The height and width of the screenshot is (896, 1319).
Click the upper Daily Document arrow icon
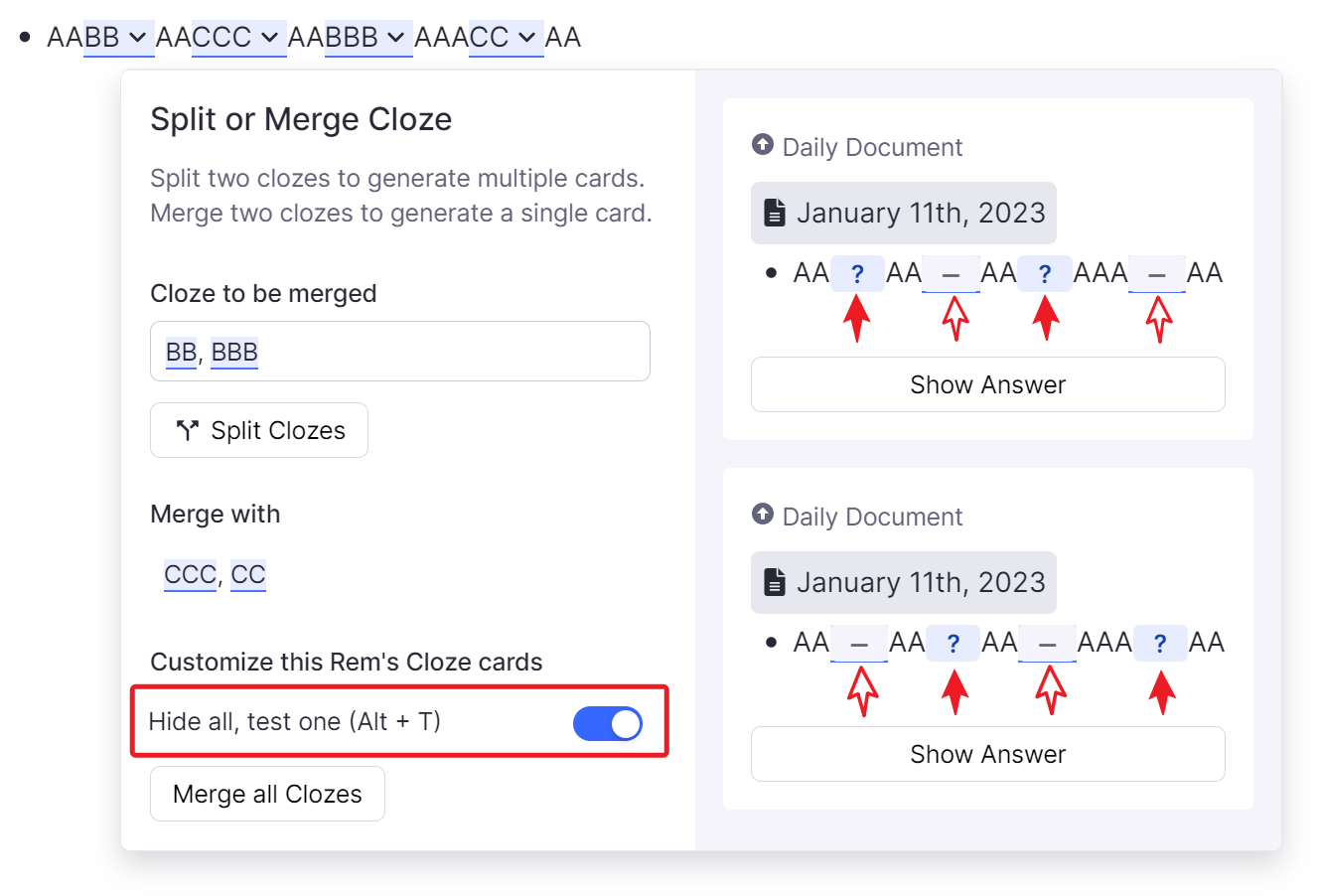pyautogui.click(x=763, y=145)
